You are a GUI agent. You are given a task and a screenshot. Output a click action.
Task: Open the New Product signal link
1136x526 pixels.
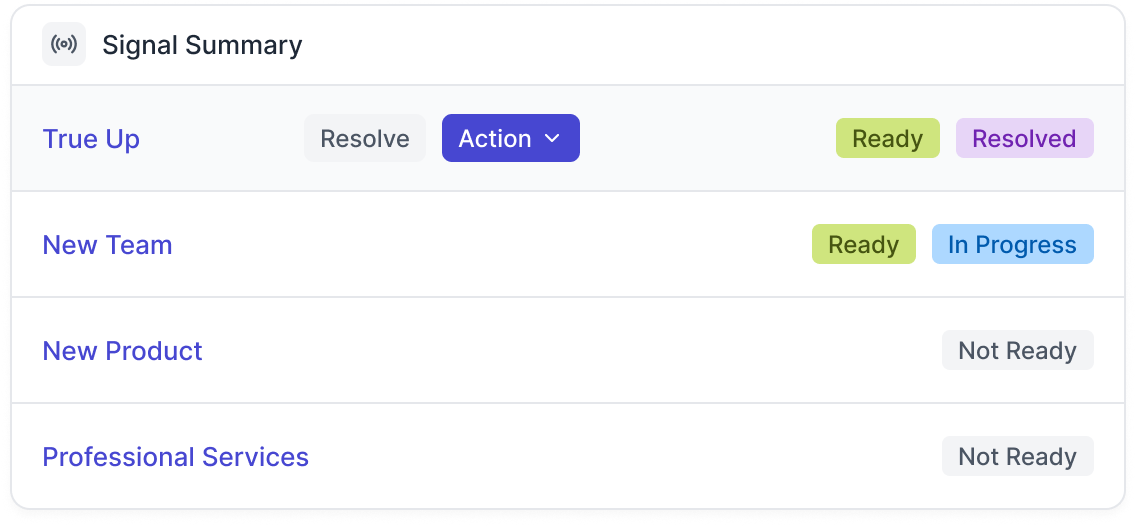pos(122,351)
